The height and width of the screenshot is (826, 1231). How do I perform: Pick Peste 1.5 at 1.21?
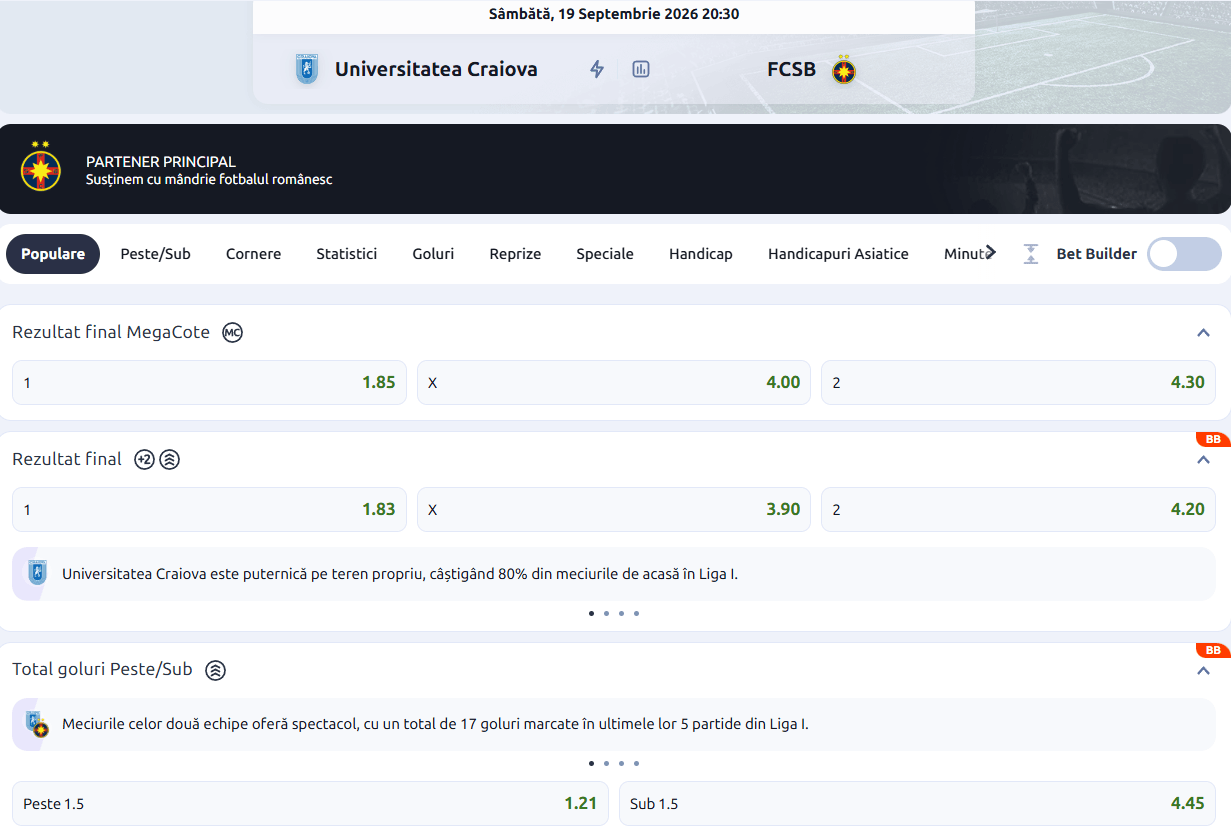(x=310, y=803)
